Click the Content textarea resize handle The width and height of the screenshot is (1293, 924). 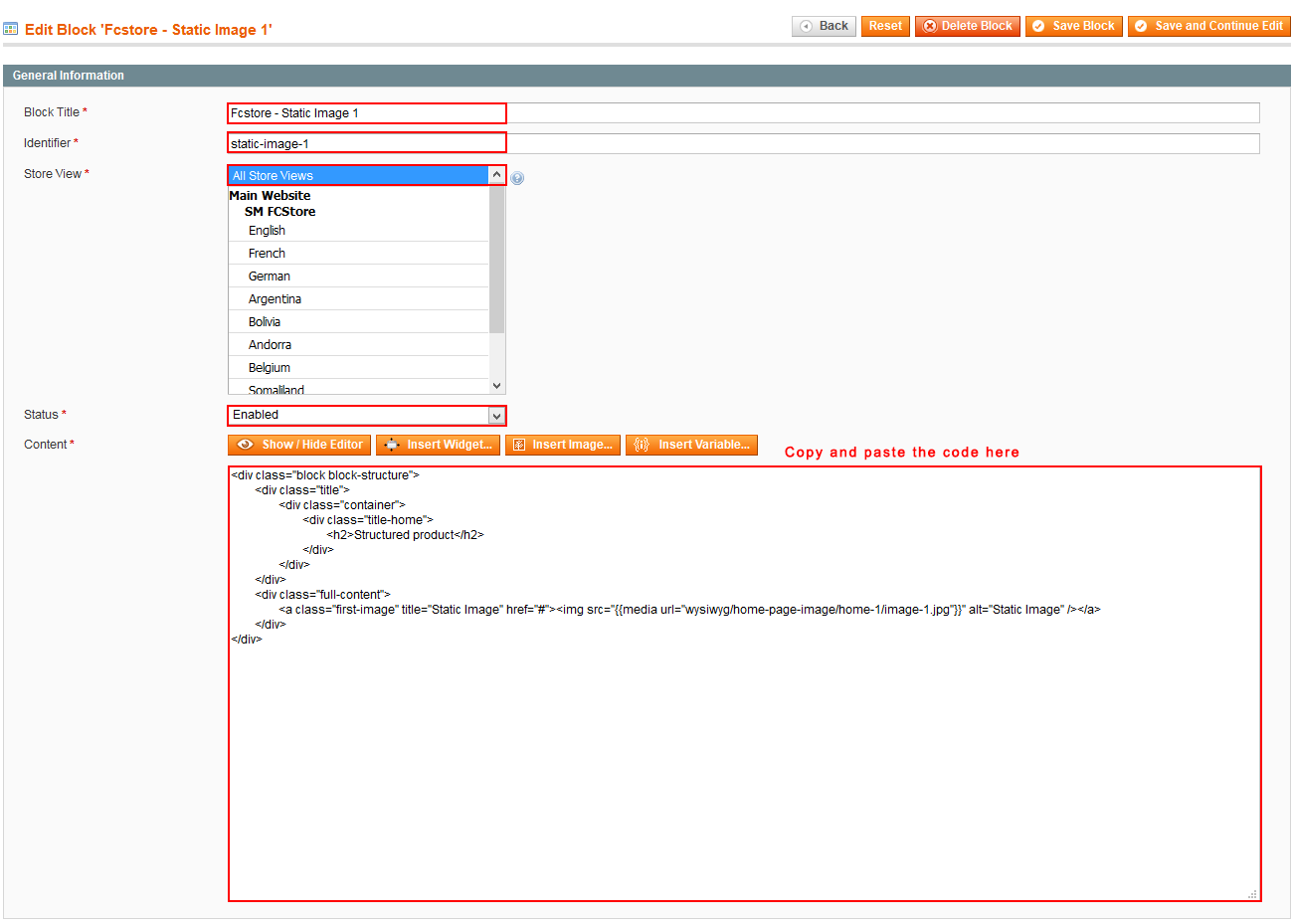(x=1252, y=894)
